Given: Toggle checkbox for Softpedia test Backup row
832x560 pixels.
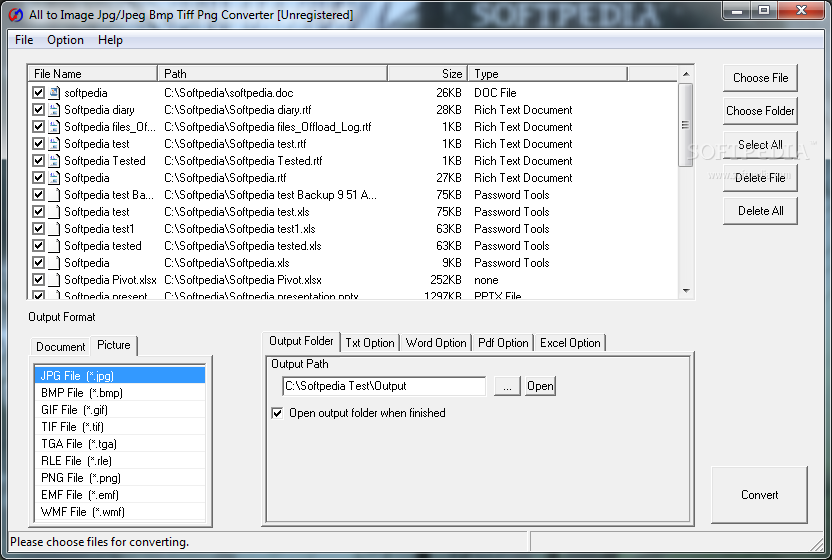Looking at the screenshot, I should point(38,195).
